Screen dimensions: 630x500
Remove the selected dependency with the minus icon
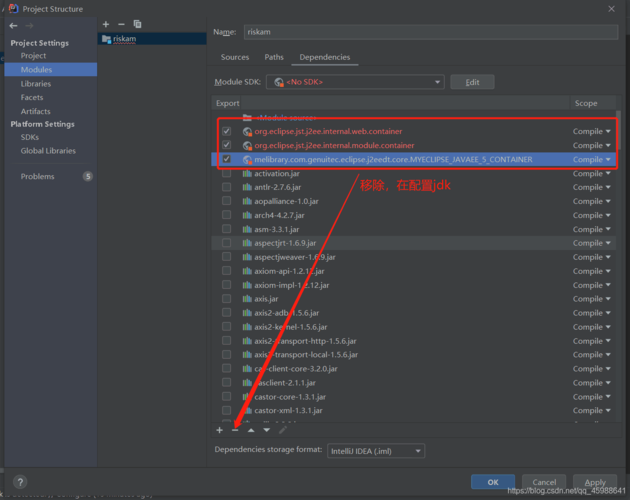[x=235, y=430]
